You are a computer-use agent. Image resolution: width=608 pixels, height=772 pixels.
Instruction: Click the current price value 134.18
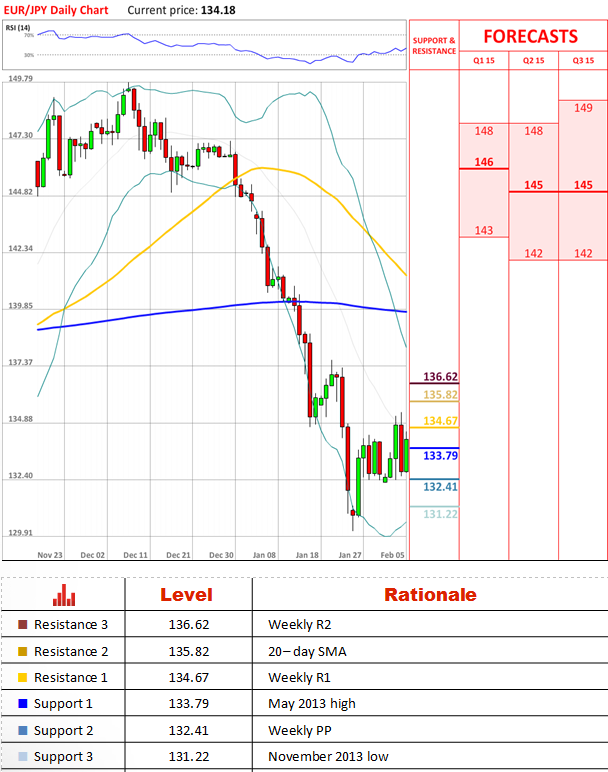pyautogui.click(x=218, y=10)
